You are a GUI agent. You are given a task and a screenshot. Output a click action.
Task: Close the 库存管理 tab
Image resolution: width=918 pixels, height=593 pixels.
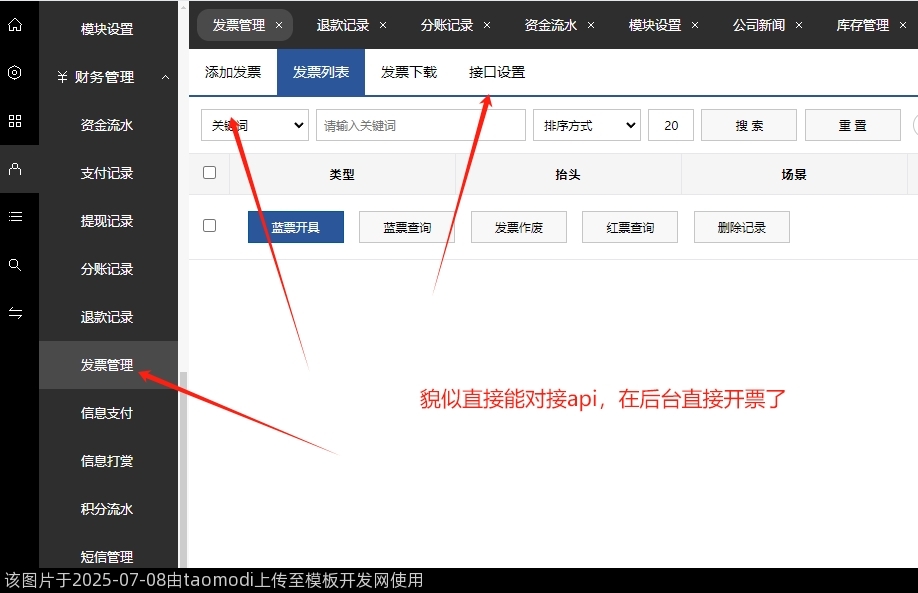pyautogui.click(x=903, y=25)
